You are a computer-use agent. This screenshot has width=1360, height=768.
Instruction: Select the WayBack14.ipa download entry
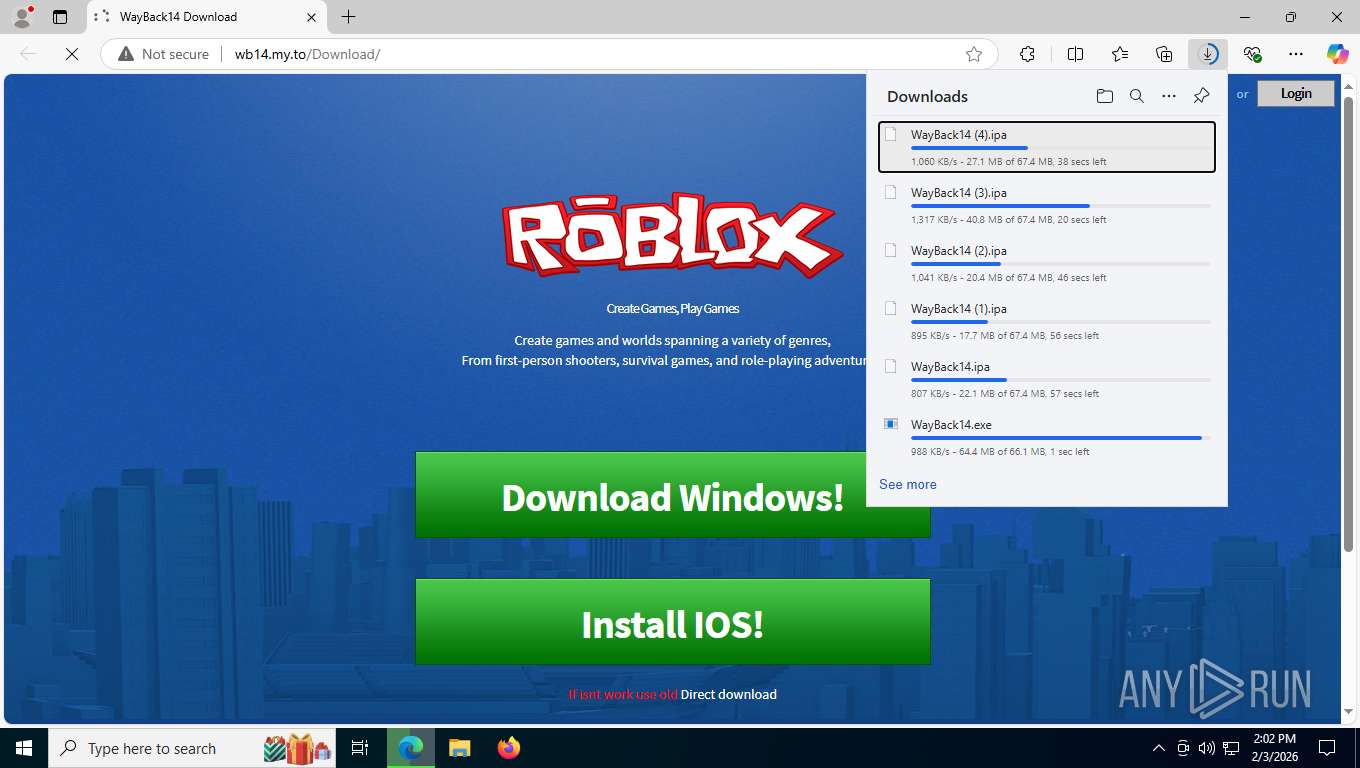point(1047,379)
